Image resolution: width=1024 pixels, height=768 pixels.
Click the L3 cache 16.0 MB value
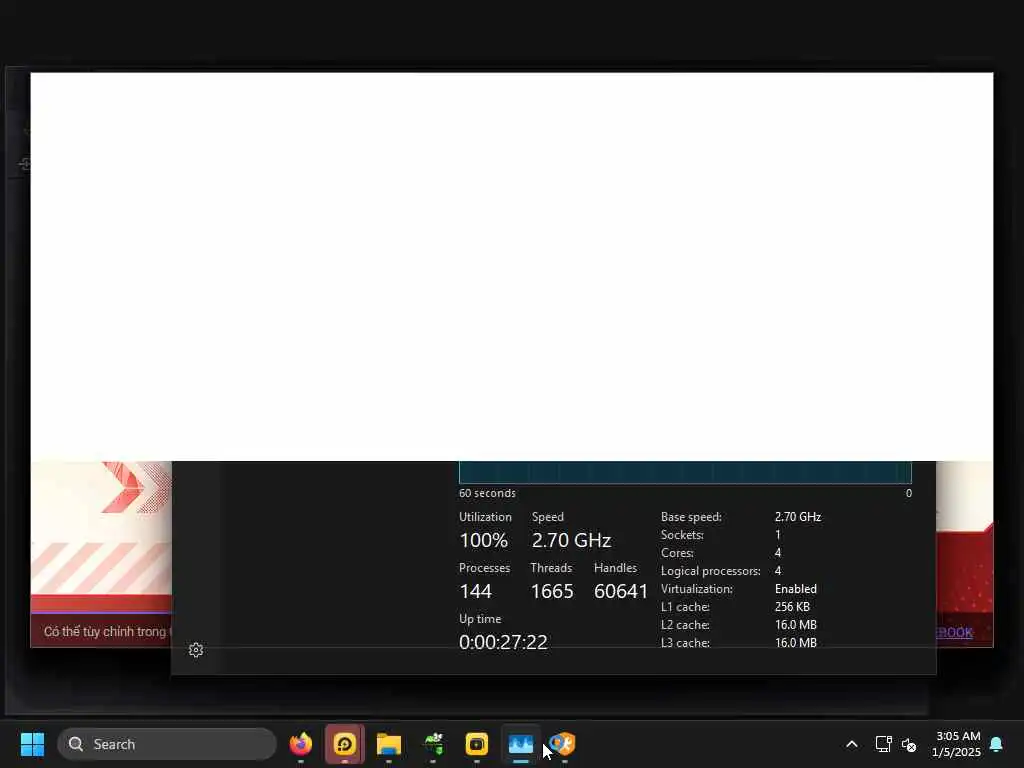tap(795, 643)
